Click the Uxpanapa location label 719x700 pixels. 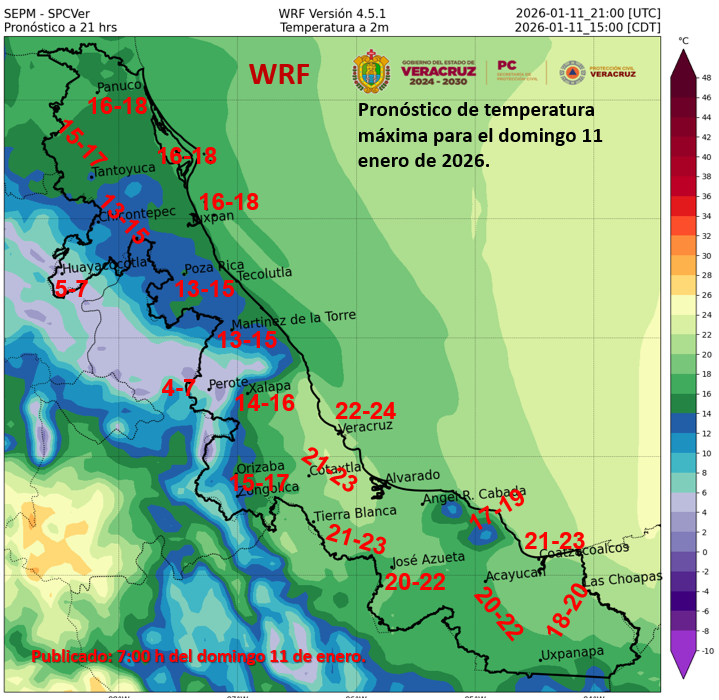[x=574, y=655]
